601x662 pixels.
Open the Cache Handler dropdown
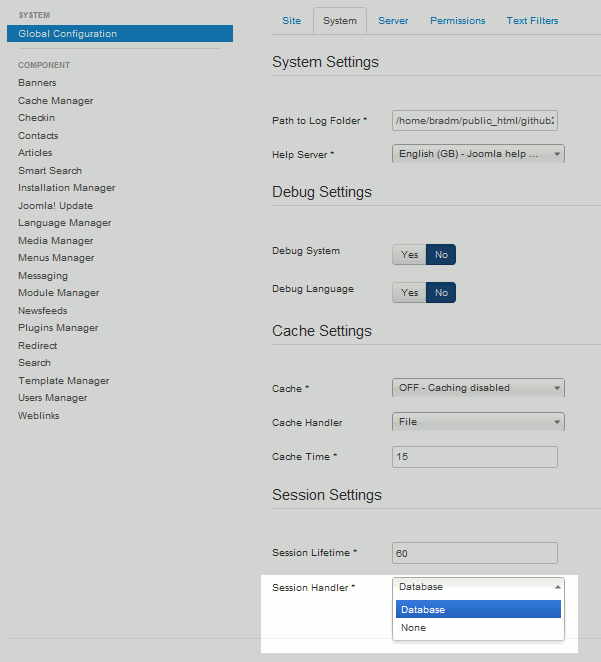[x=478, y=422]
